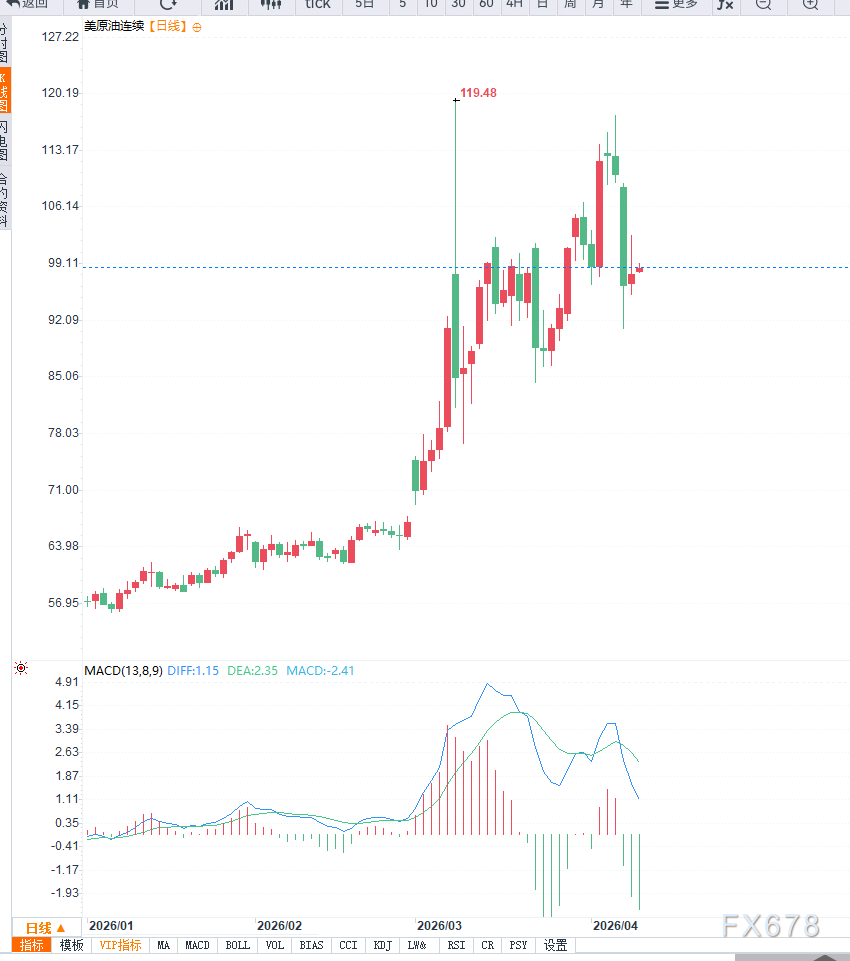Open the 日线 period selector at bottom-left

pos(45,928)
